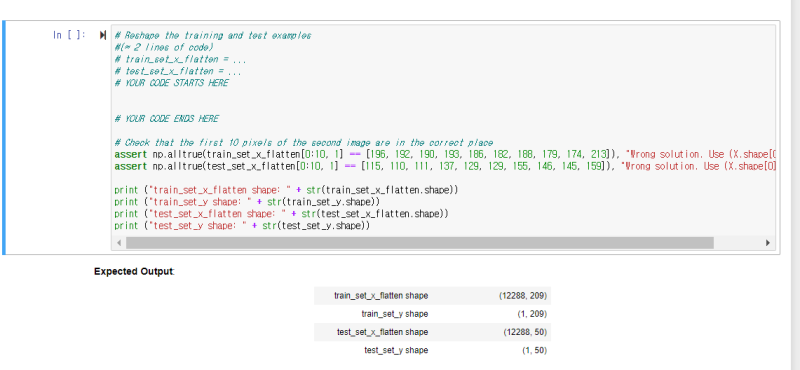Click the comment '#(≈ 2 lines of code)'

(164, 47)
